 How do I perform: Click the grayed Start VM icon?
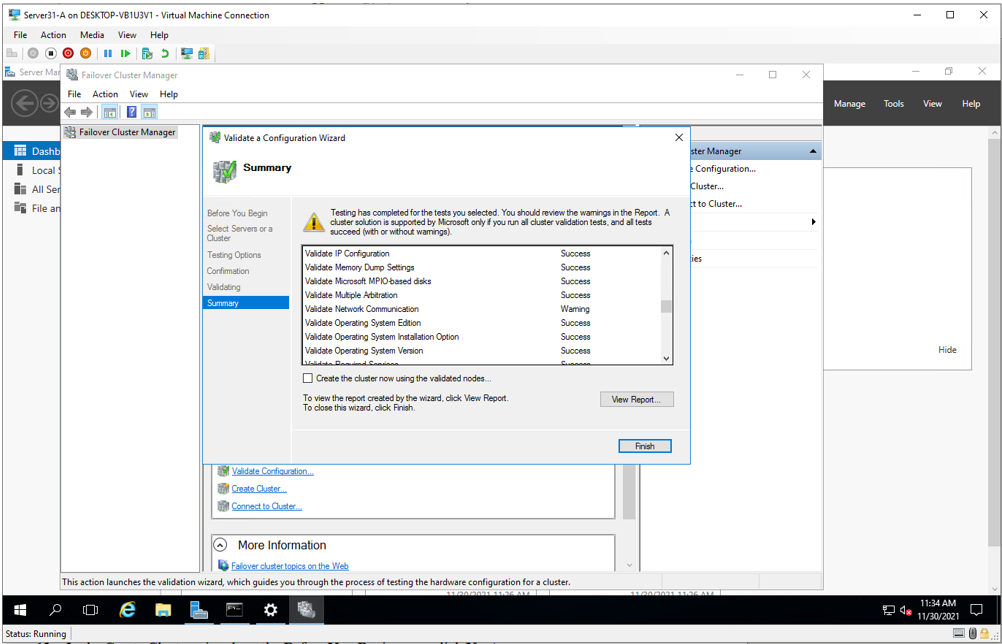pyautogui.click(x=33, y=54)
